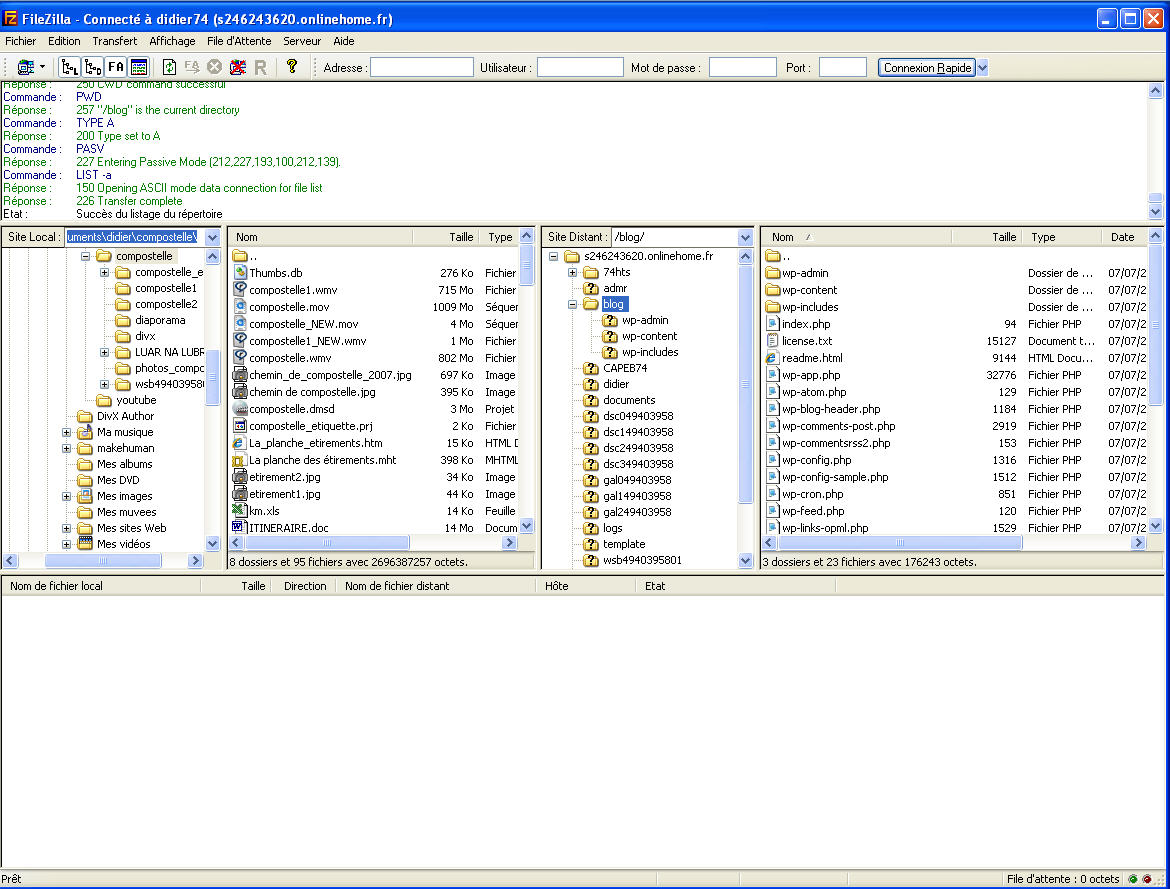1170x889 pixels.
Task: Expand the 74hts remote folder node
Action: pyautogui.click(x=572, y=272)
